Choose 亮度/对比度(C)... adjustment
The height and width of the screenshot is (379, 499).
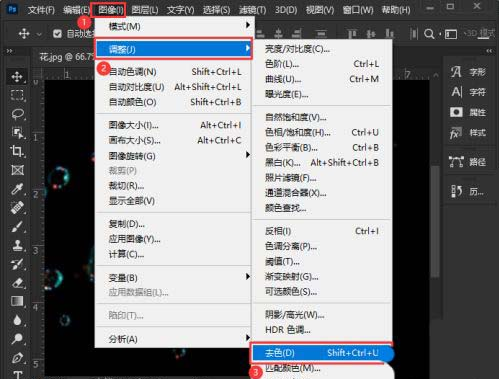coord(322,49)
